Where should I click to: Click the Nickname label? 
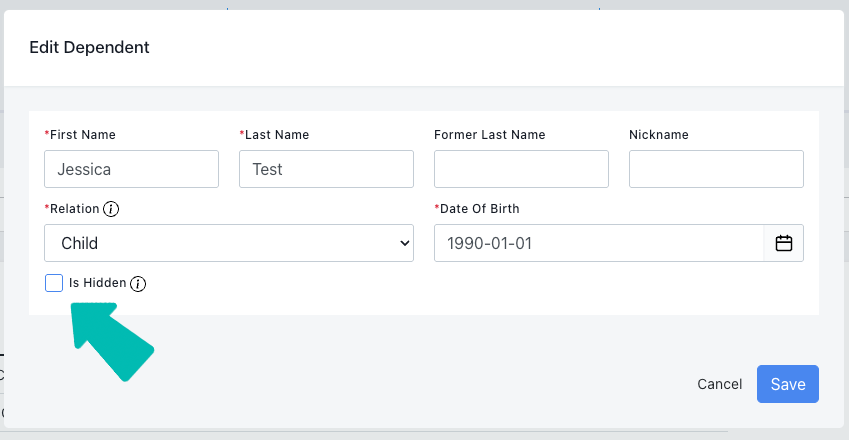(x=659, y=135)
